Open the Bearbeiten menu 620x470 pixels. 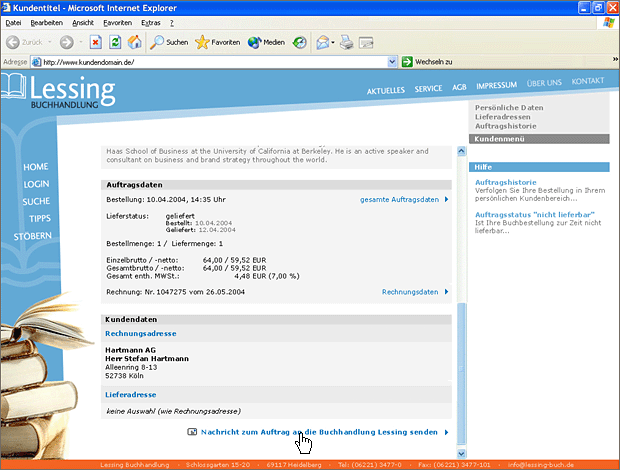[x=47, y=23]
